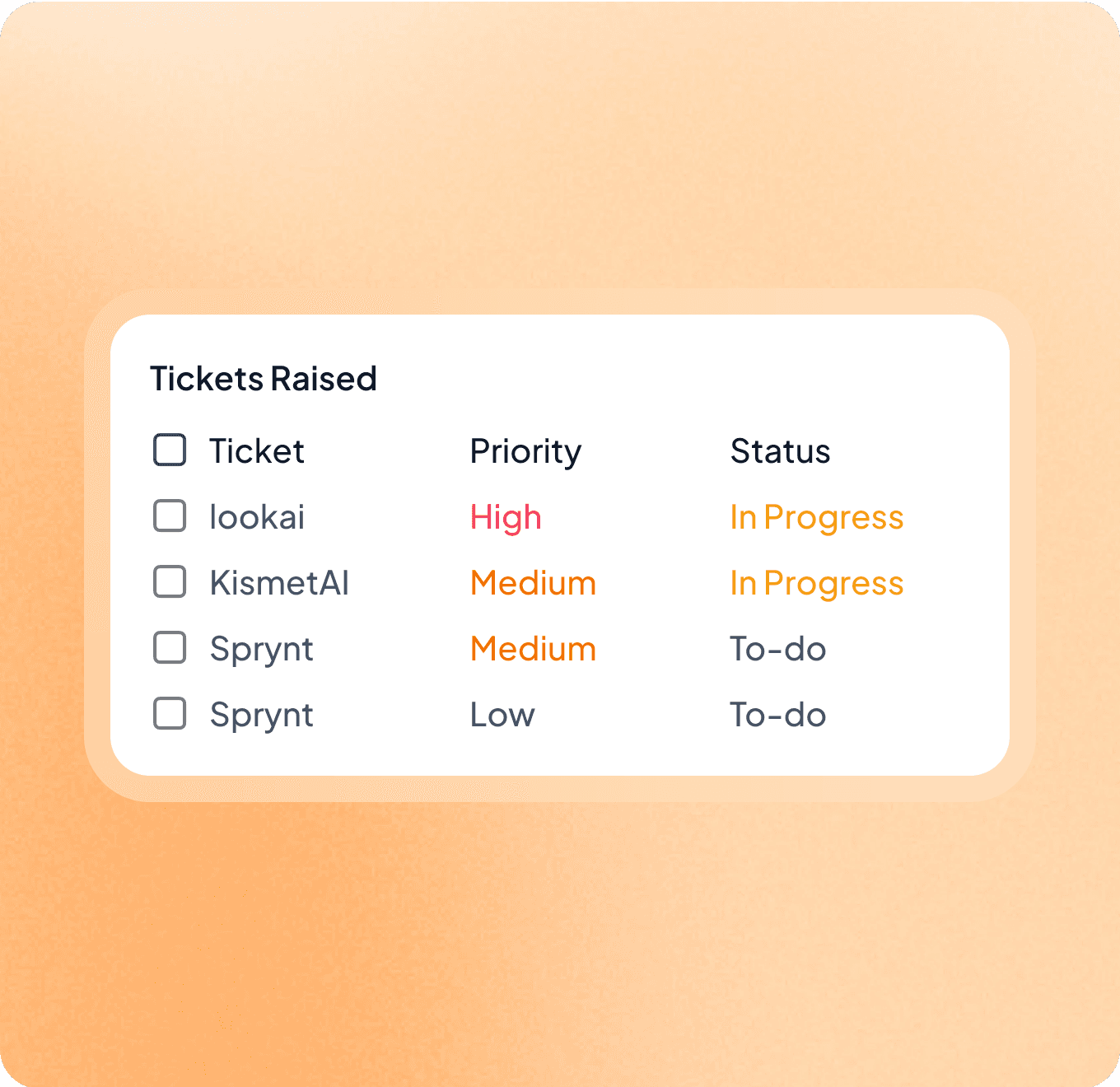Click the Status column header
1120x1087 pixels.
(x=780, y=451)
